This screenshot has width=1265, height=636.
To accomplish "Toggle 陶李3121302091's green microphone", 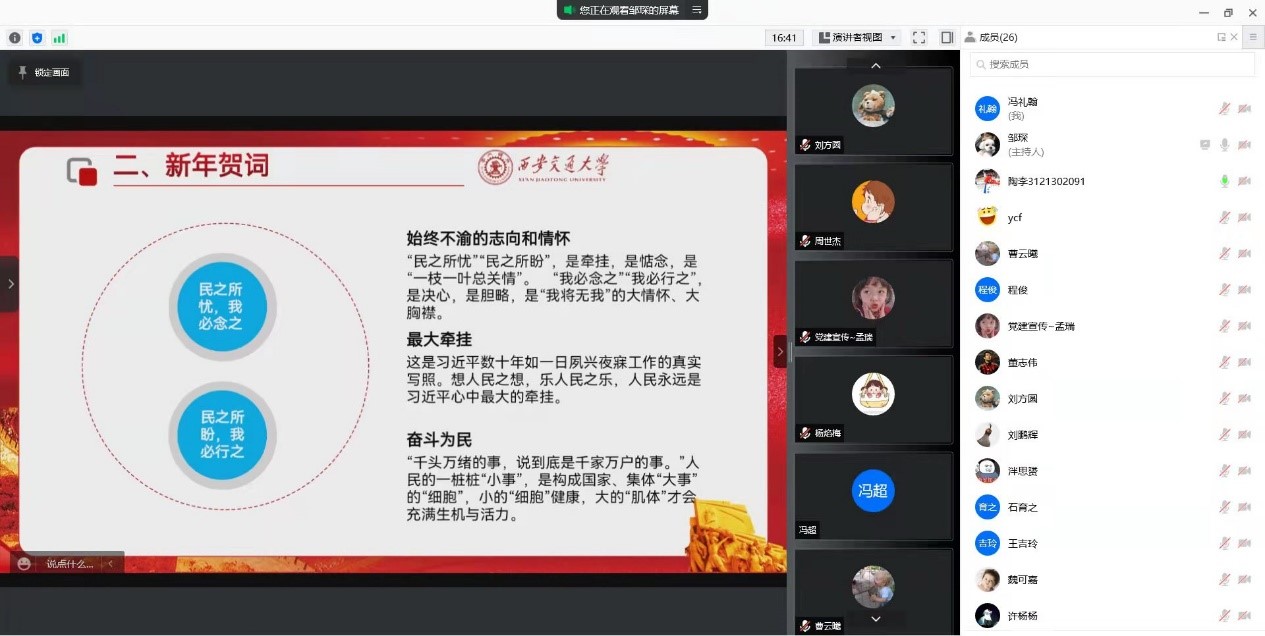I will [x=1224, y=181].
